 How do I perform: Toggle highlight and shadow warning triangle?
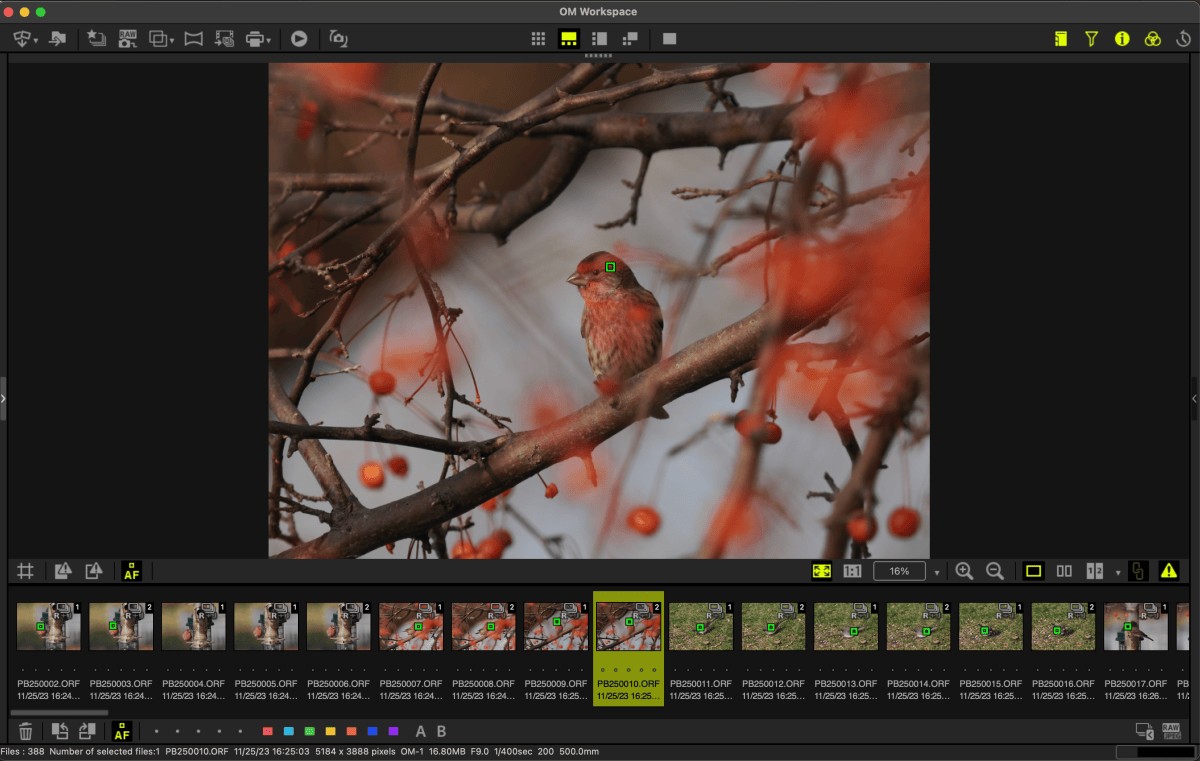point(1168,571)
